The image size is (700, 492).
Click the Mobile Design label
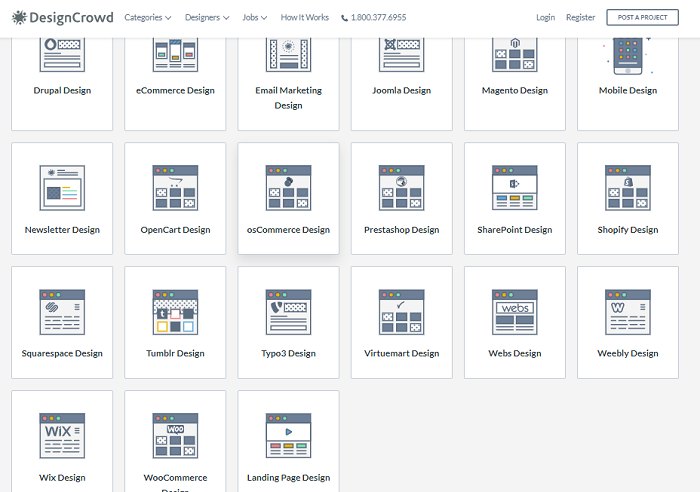pos(628,90)
